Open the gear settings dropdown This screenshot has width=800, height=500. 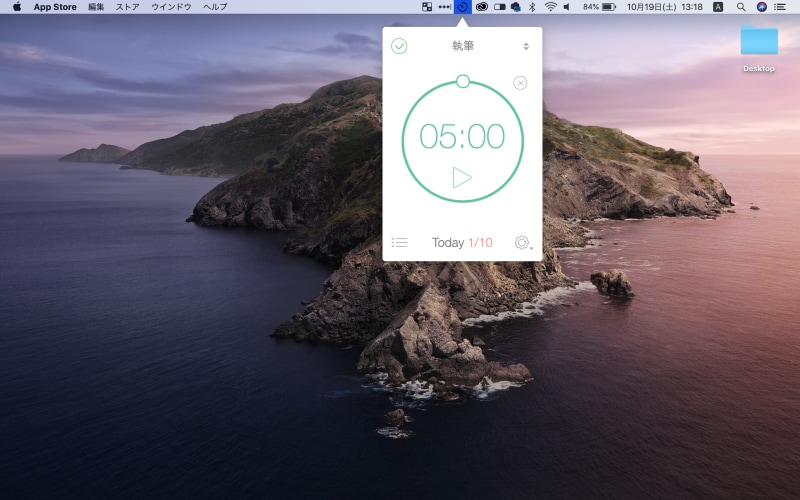(x=522, y=243)
